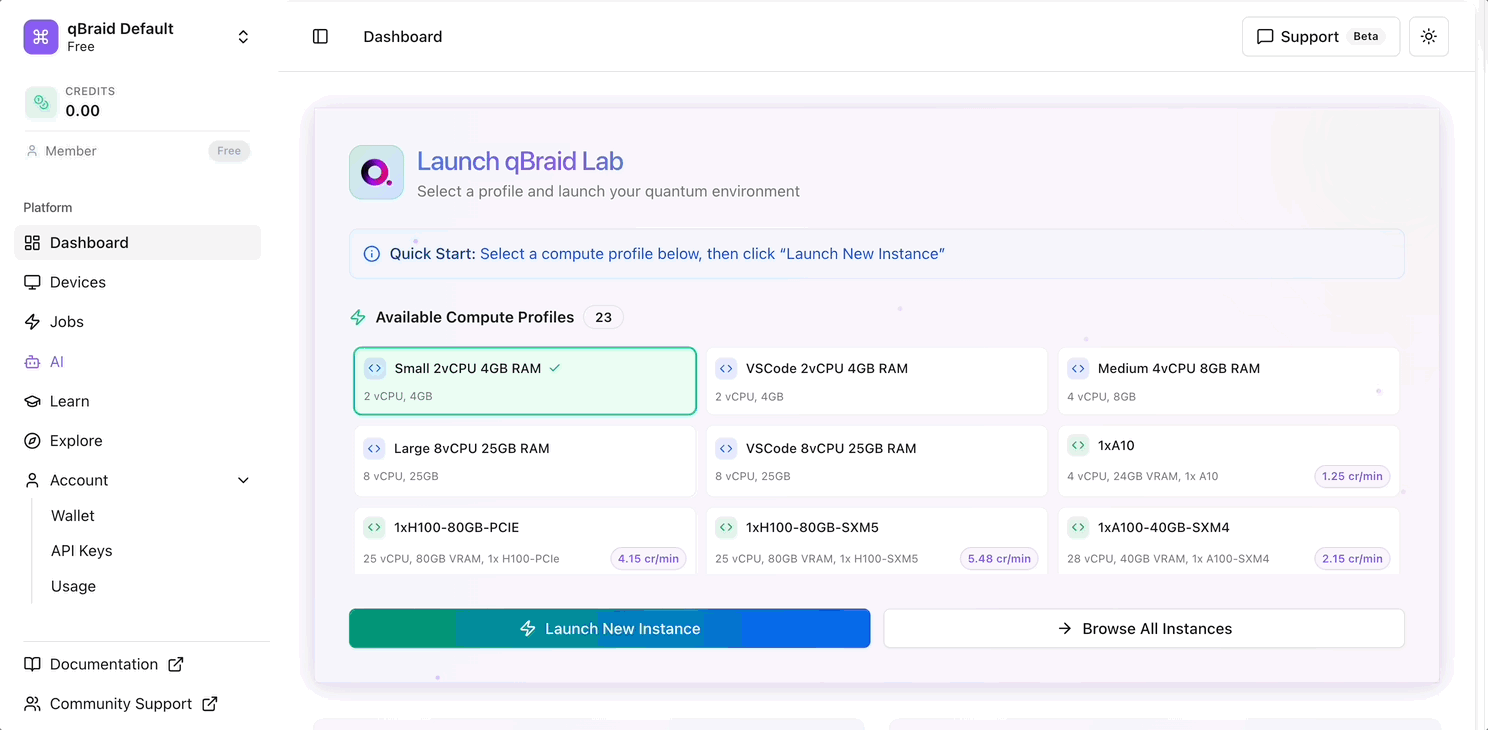Open Explore in sidebar
The height and width of the screenshot is (730, 1488).
click(x=138, y=441)
